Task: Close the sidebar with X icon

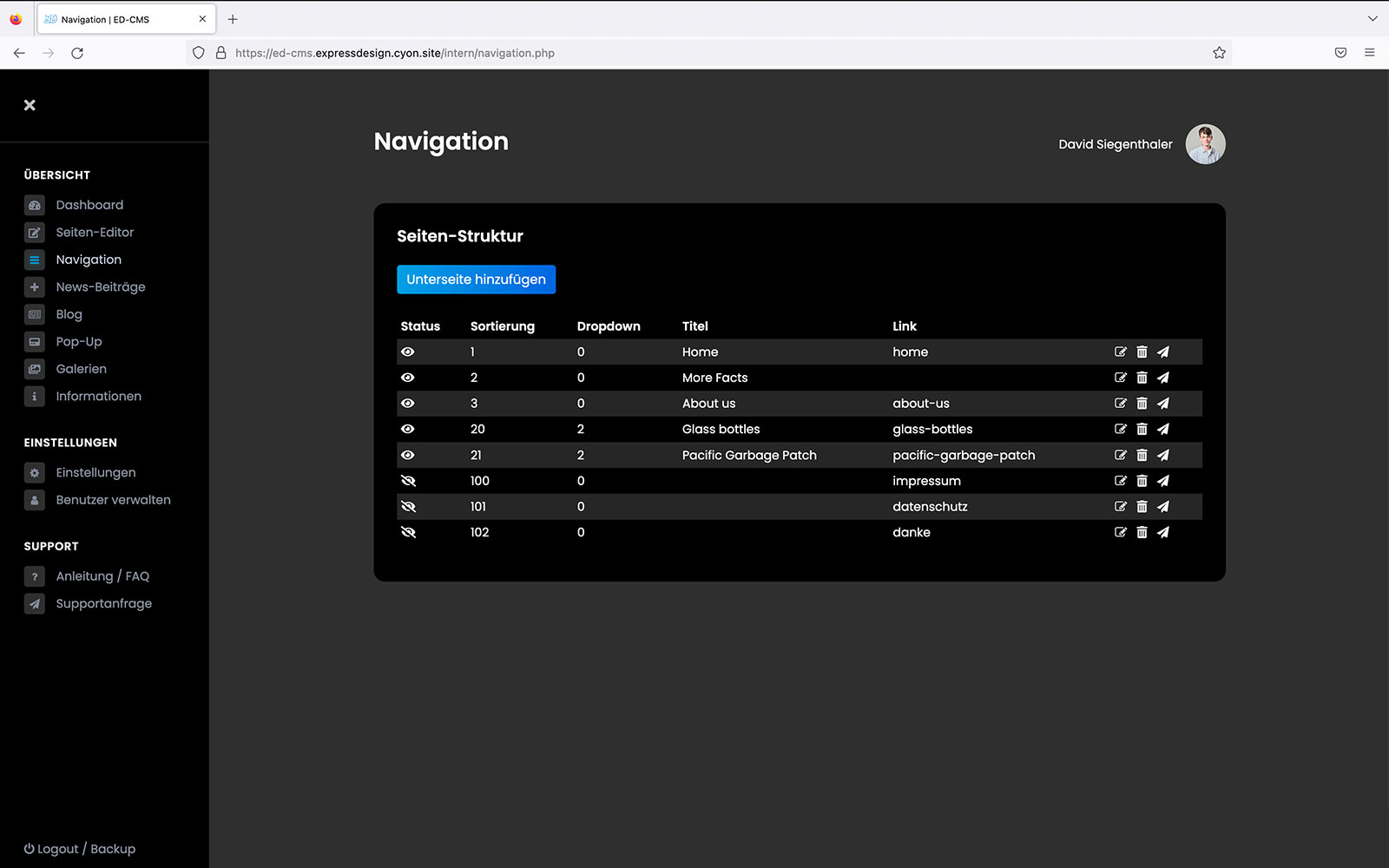Action: (30, 105)
